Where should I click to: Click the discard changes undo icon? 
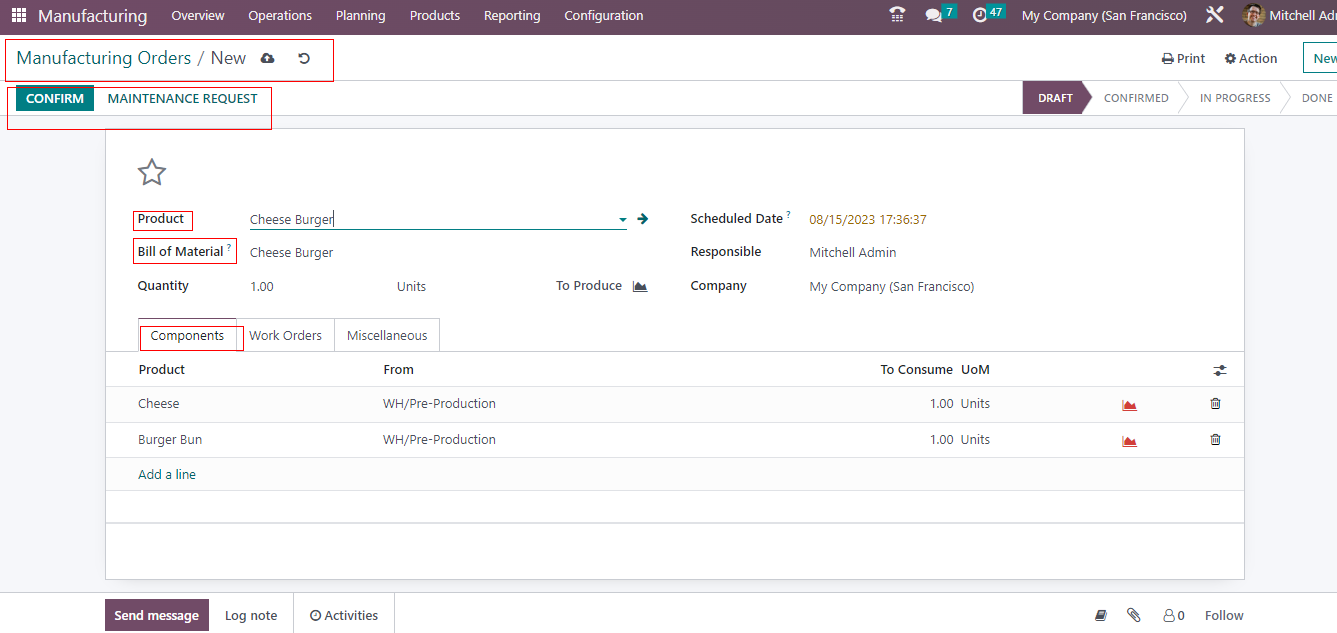tap(304, 59)
